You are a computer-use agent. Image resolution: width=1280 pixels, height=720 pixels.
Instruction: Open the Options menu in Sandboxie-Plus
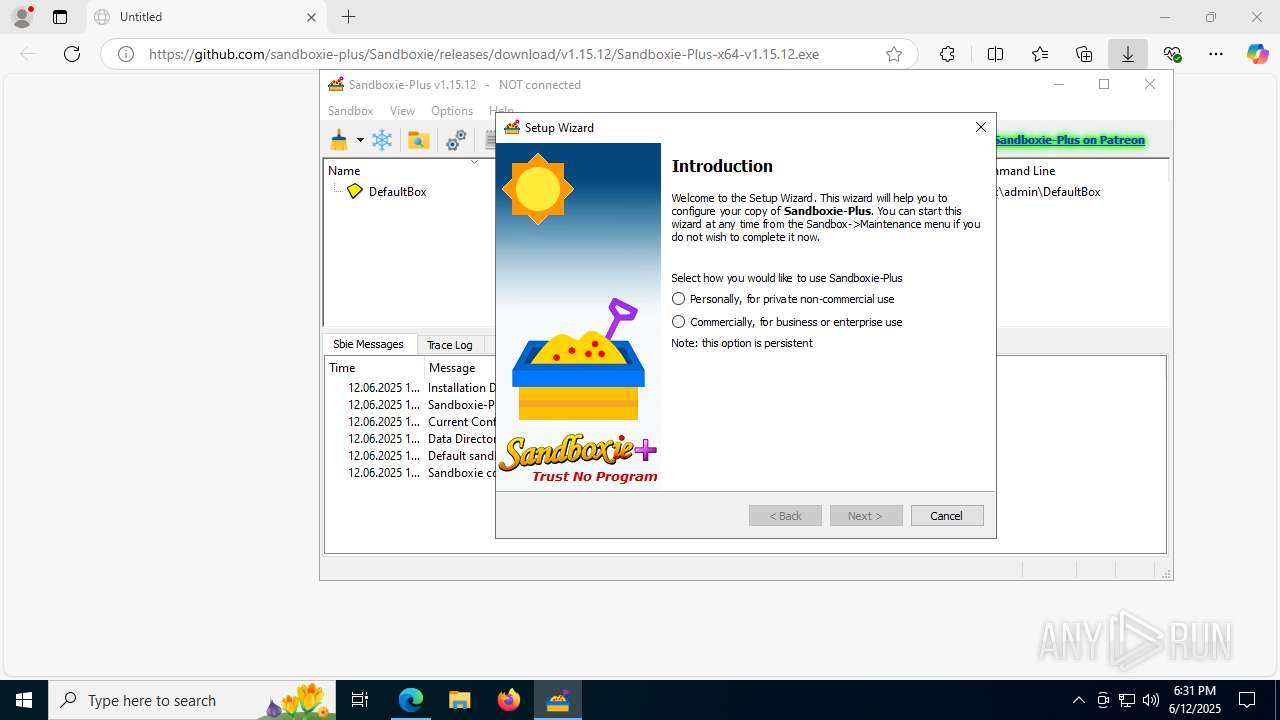coord(452,111)
